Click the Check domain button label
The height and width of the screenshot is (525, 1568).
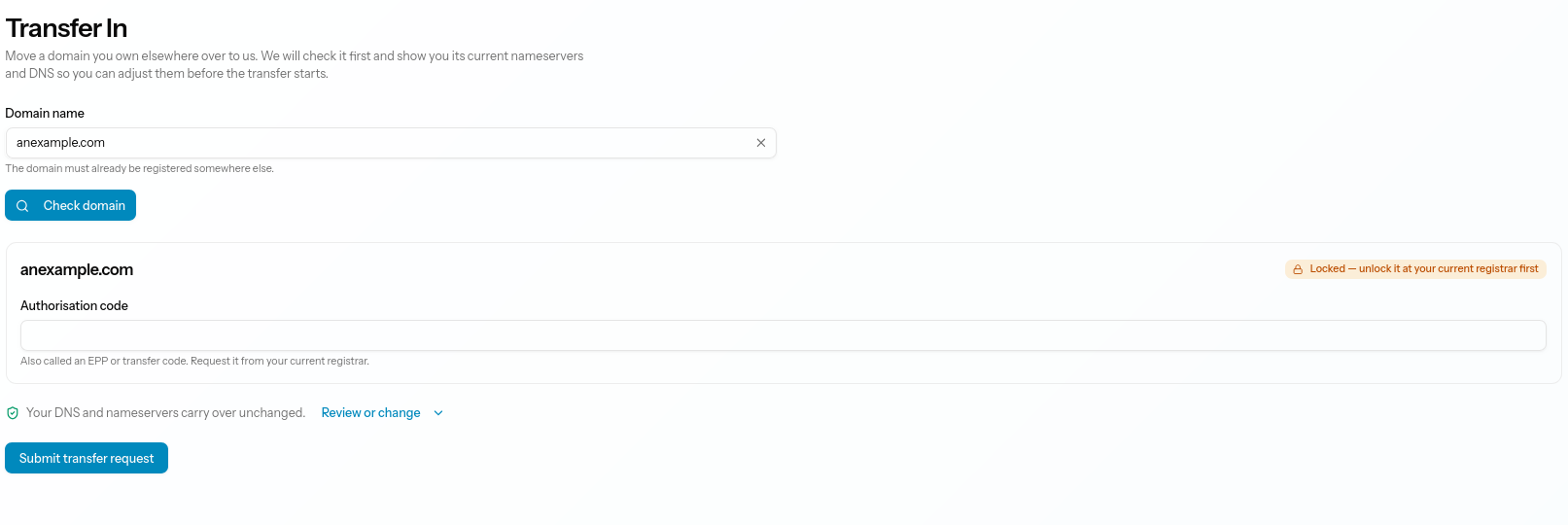coord(85,206)
